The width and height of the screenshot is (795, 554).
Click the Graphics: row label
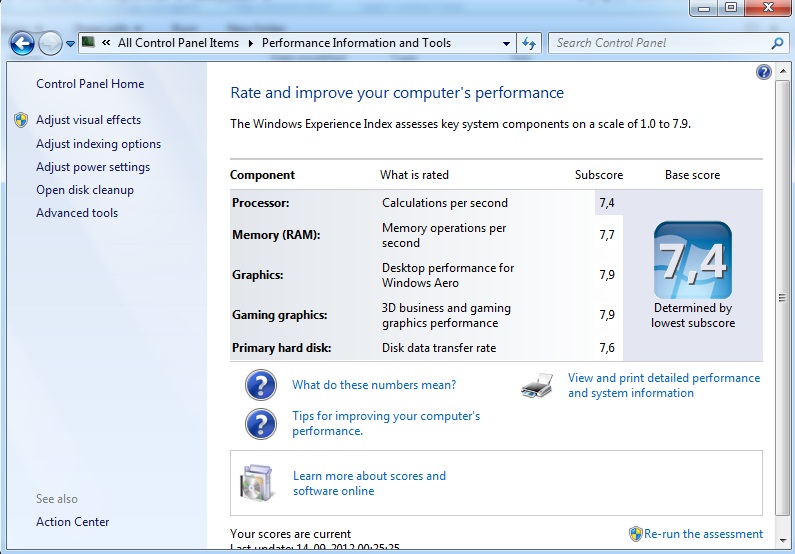[x=258, y=275]
